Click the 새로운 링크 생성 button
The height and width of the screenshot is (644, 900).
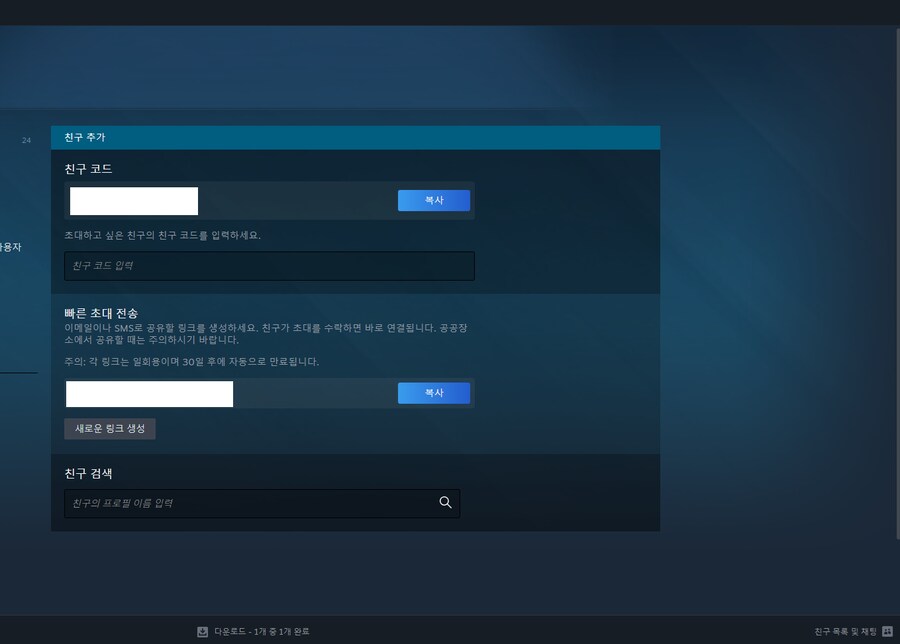click(110, 429)
